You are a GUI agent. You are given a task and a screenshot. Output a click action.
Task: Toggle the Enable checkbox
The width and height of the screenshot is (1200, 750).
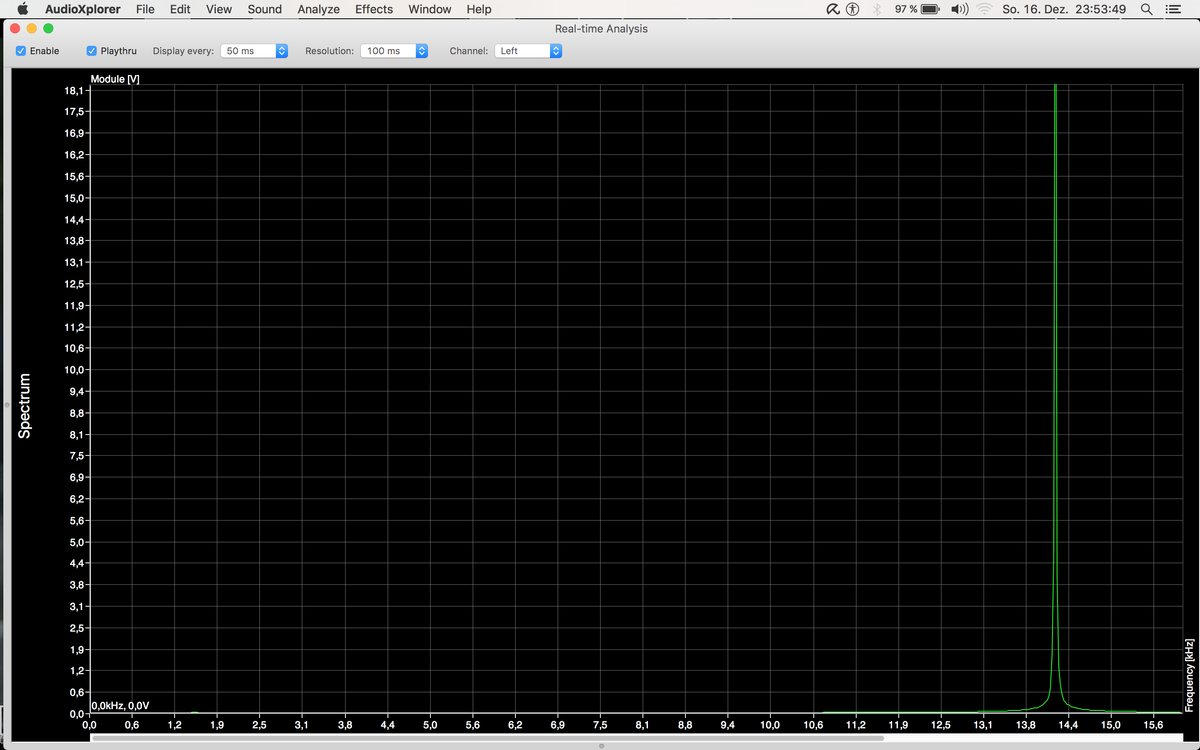[x=22, y=51]
